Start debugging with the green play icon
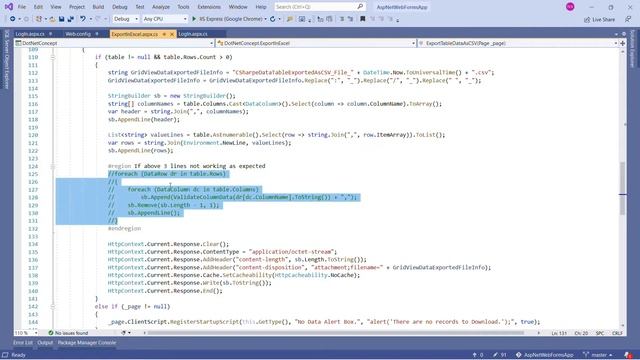 coord(194,19)
